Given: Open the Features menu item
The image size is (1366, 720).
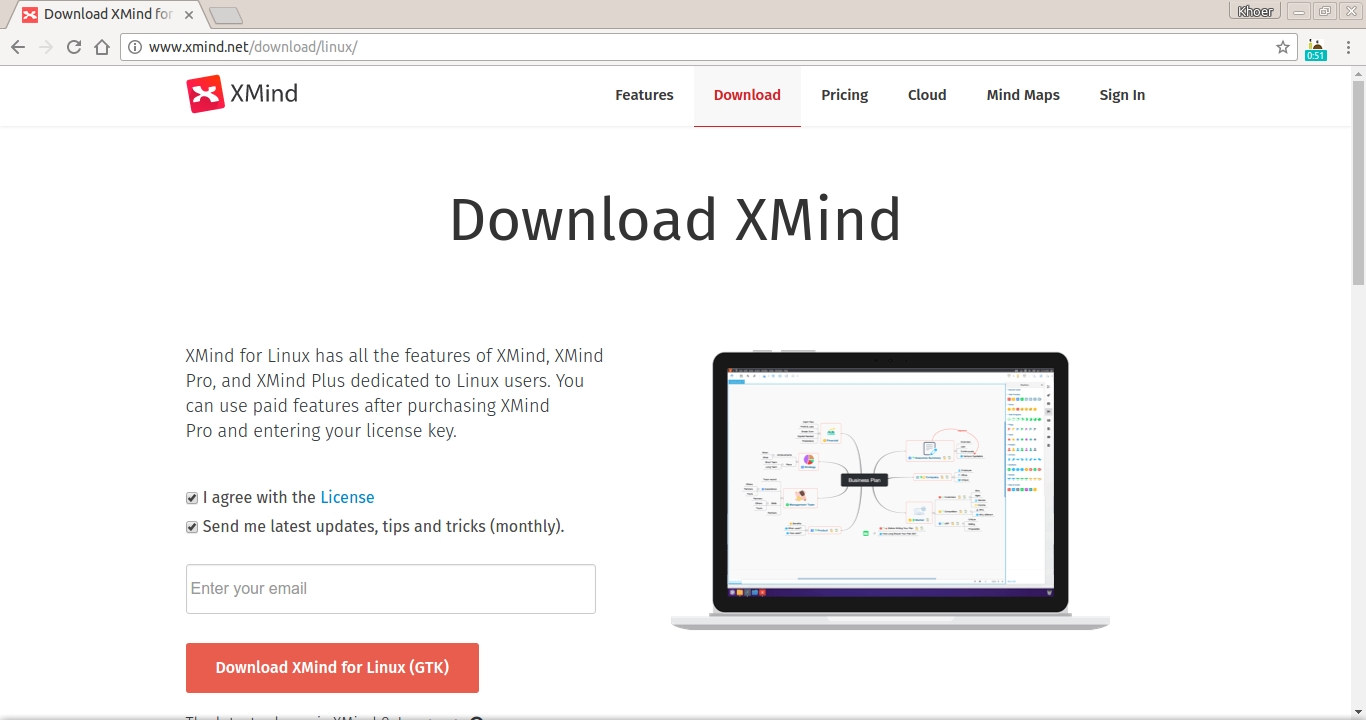Looking at the screenshot, I should click(644, 95).
